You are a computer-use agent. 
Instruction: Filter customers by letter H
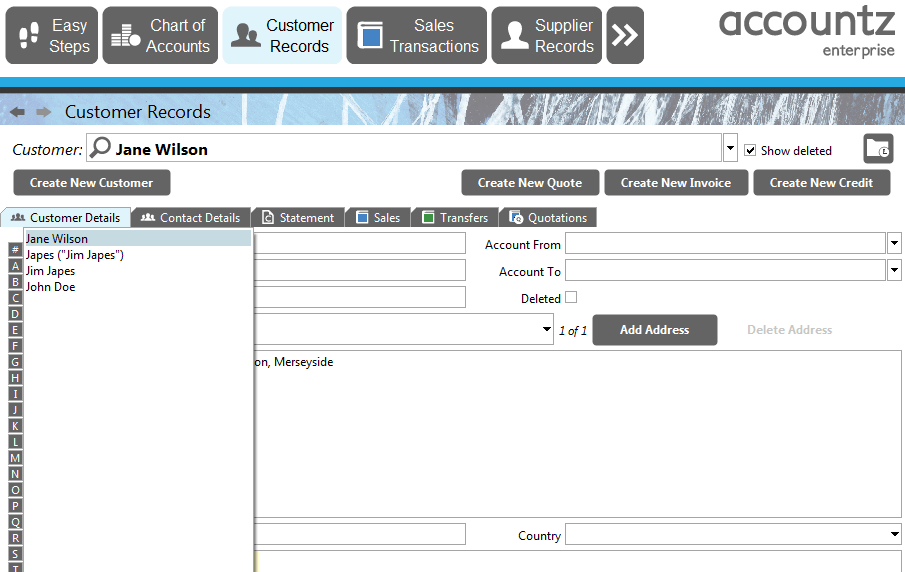coord(16,378)
